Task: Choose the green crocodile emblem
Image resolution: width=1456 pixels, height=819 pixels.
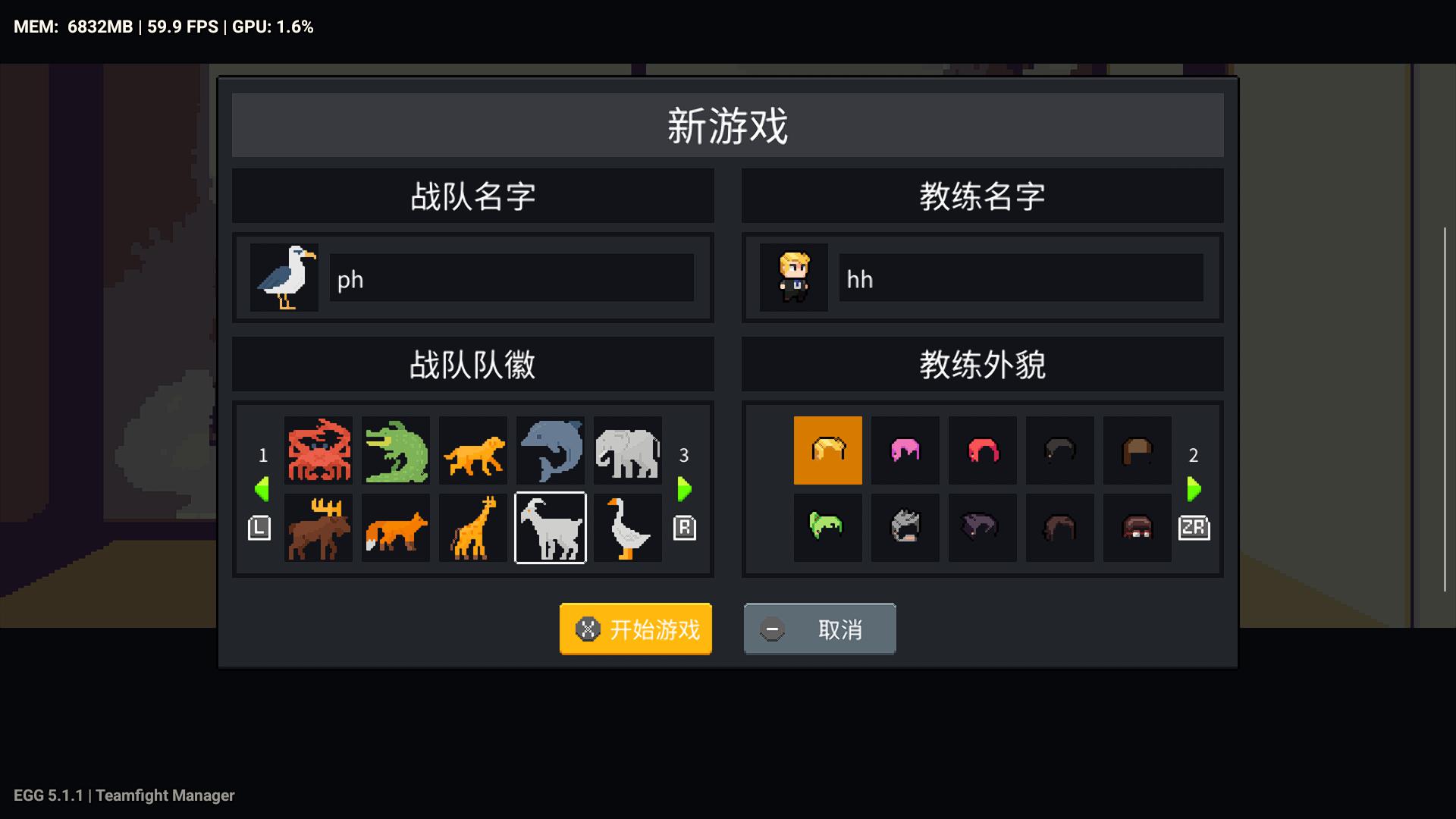Action: (x=396, y=450)
